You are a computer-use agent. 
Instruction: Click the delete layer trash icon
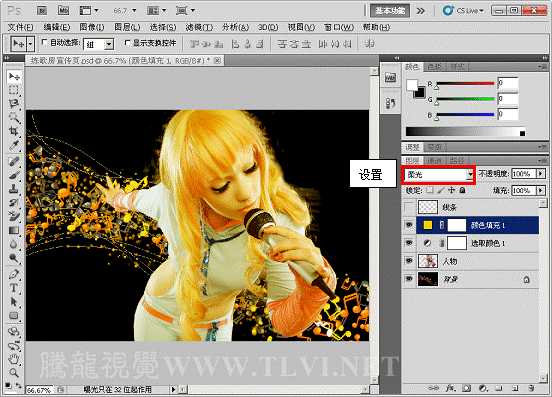pyautogui.click(x=531, y=388)
